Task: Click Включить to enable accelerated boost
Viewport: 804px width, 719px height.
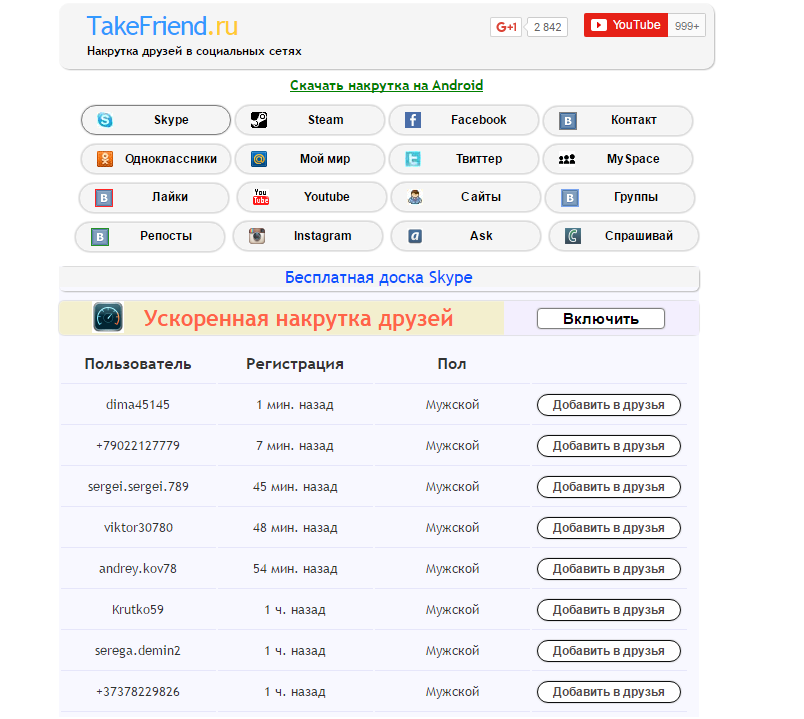Action: click(600, 318)
